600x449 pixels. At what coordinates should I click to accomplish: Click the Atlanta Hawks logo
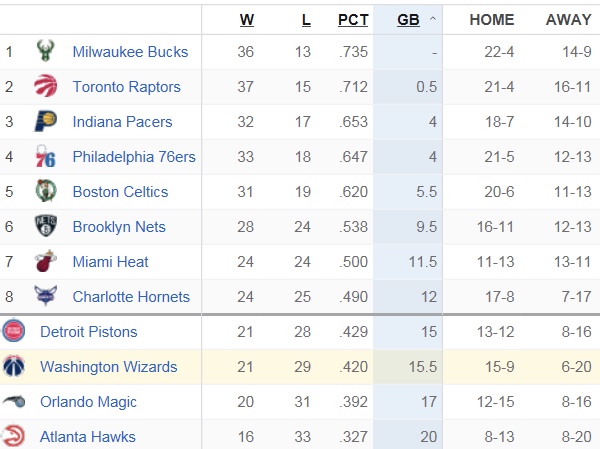coord(14,437)
